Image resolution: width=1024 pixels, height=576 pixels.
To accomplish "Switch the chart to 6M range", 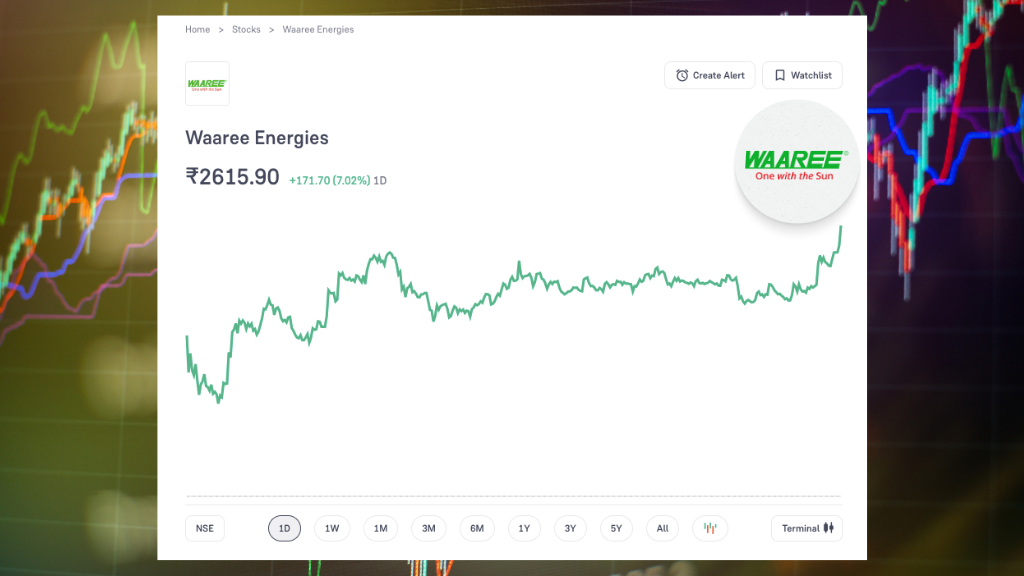I will pos(477,528).
